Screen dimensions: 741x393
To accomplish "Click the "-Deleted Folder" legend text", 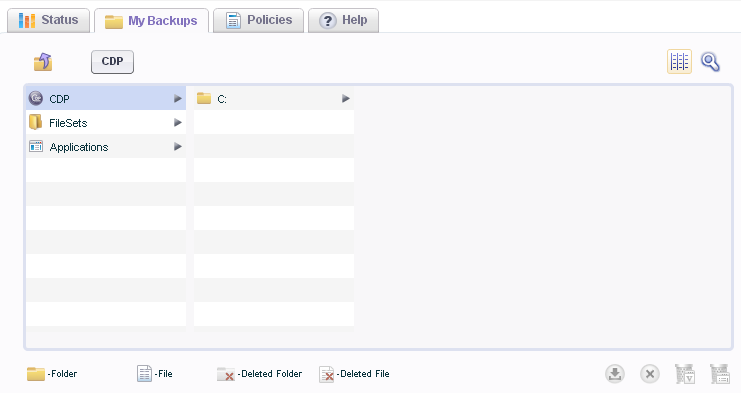I will (269, 374).
